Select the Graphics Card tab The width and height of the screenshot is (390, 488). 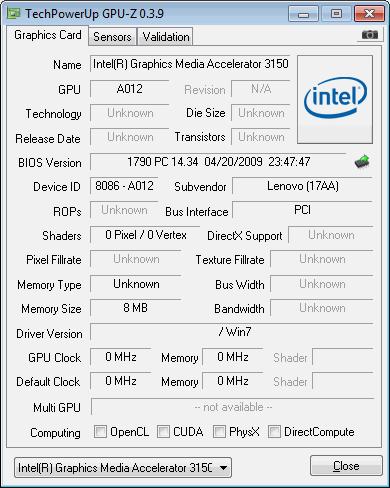[48, 35]
